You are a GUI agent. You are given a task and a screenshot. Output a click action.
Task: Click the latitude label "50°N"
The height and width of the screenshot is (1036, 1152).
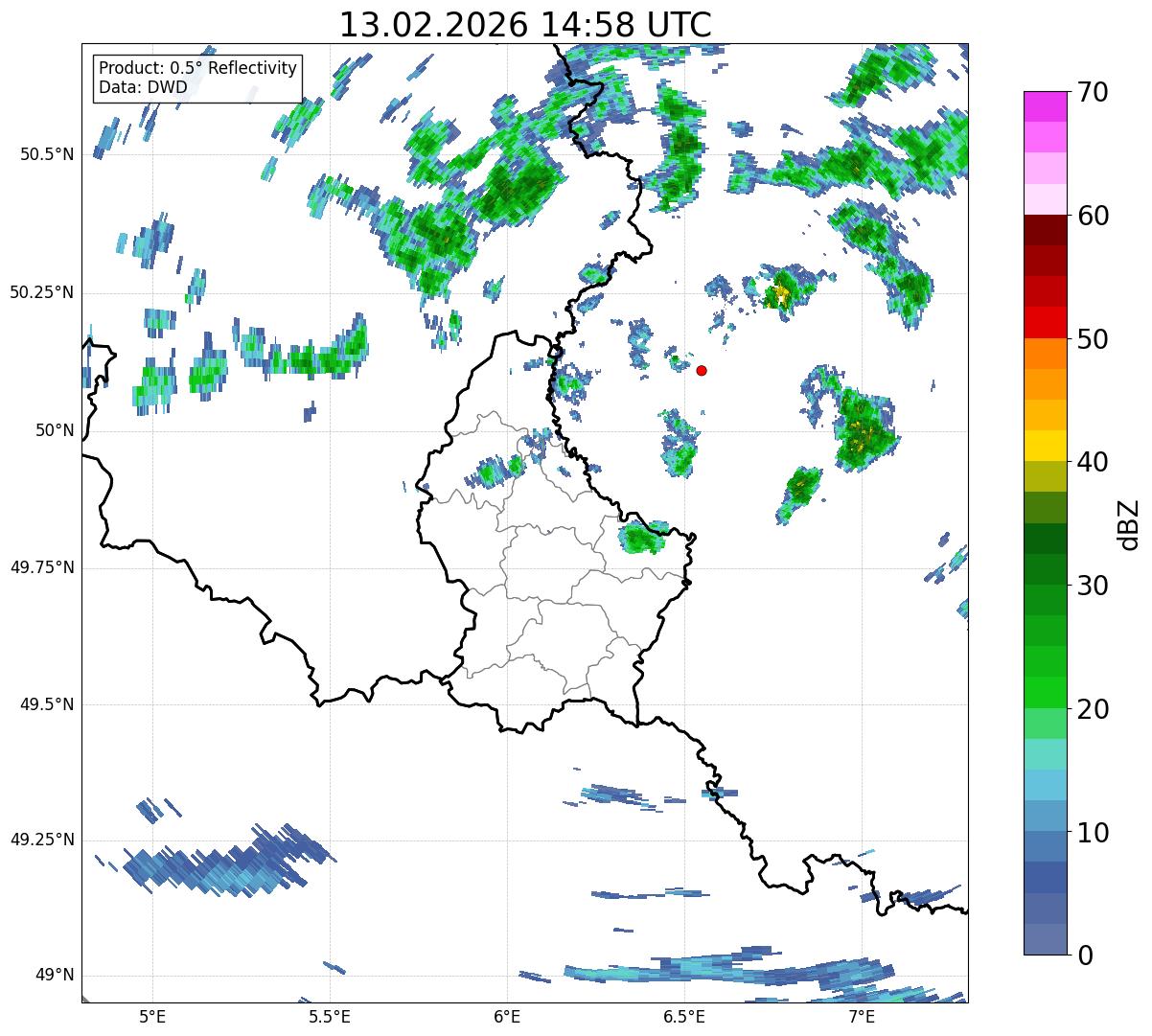tap(55, 430)
